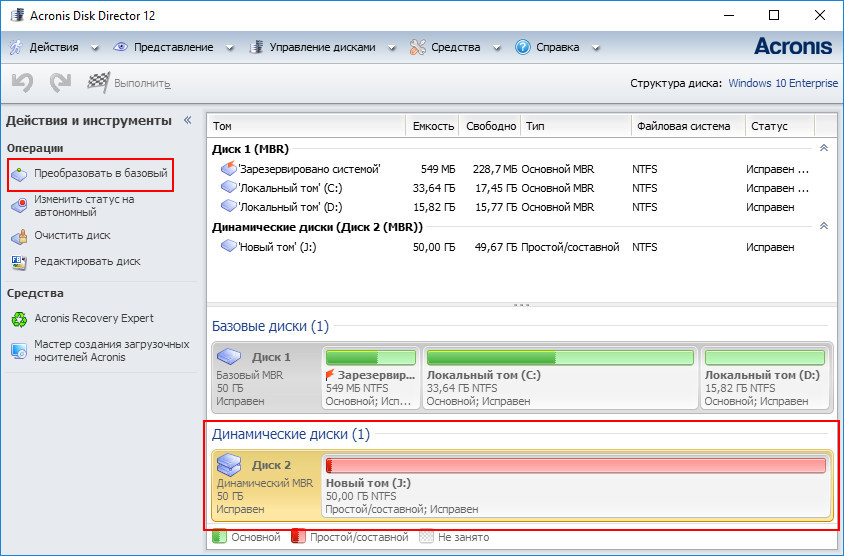The height and width of the screenshot is (556, 844).
Task: Click the Диск 2 dynamic drive icon
Action: pyautogui.click(x=229, y=464)
